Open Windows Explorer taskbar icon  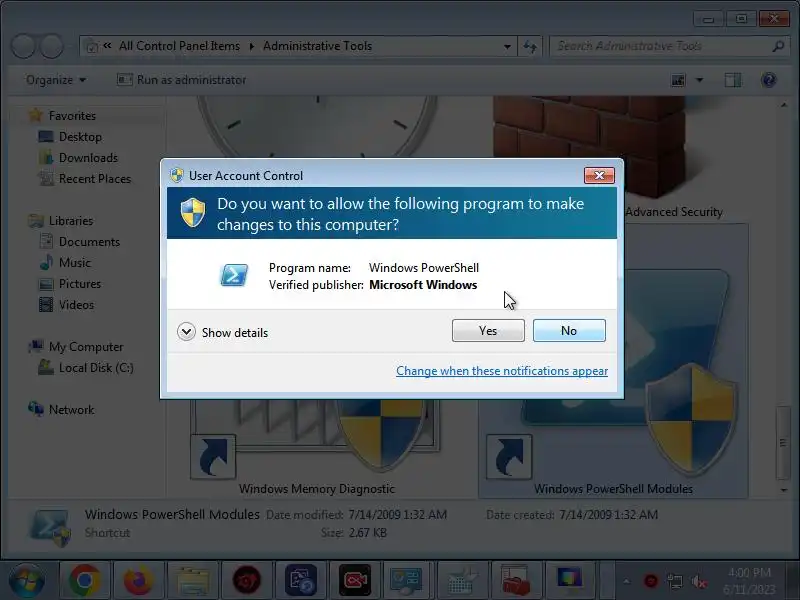pyautogui.click(x=193, y=581)
